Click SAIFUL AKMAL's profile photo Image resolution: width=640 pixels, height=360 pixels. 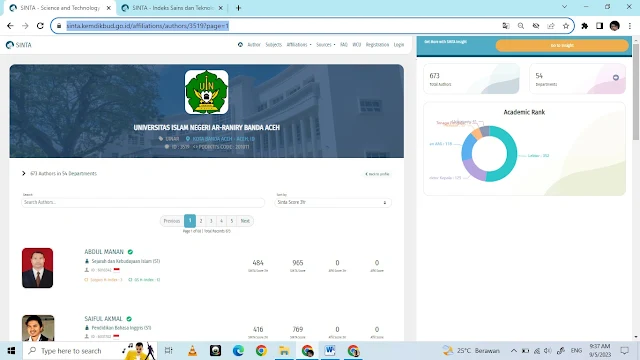pos(38,328)
